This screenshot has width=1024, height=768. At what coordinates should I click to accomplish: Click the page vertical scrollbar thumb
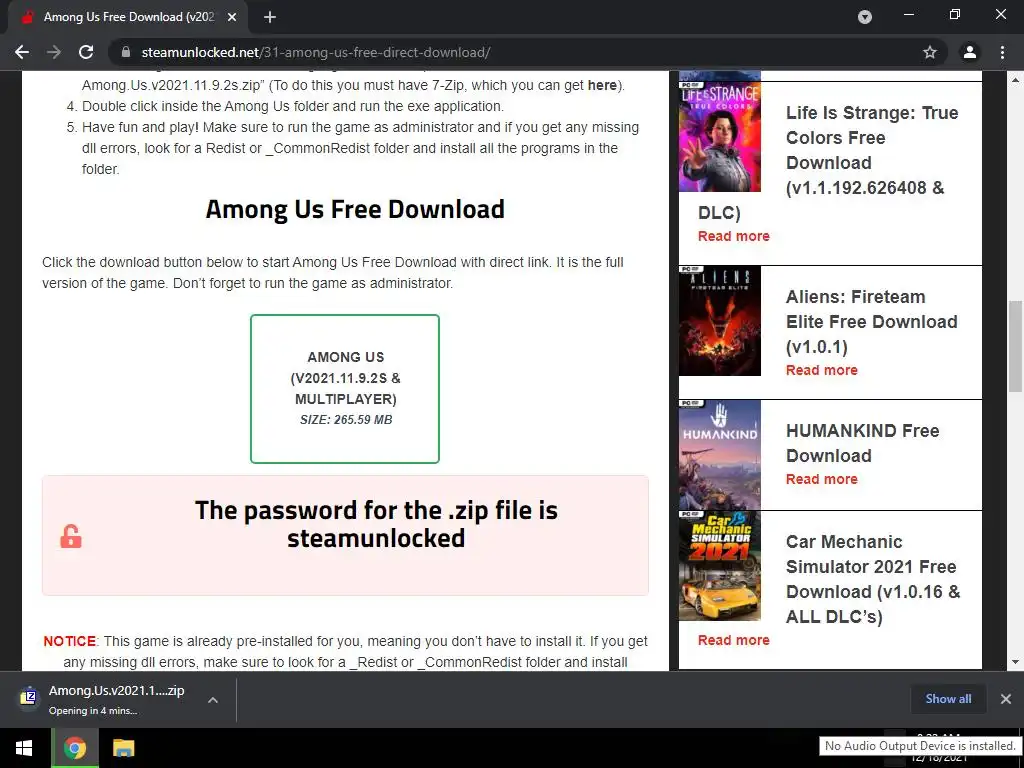1015,346
